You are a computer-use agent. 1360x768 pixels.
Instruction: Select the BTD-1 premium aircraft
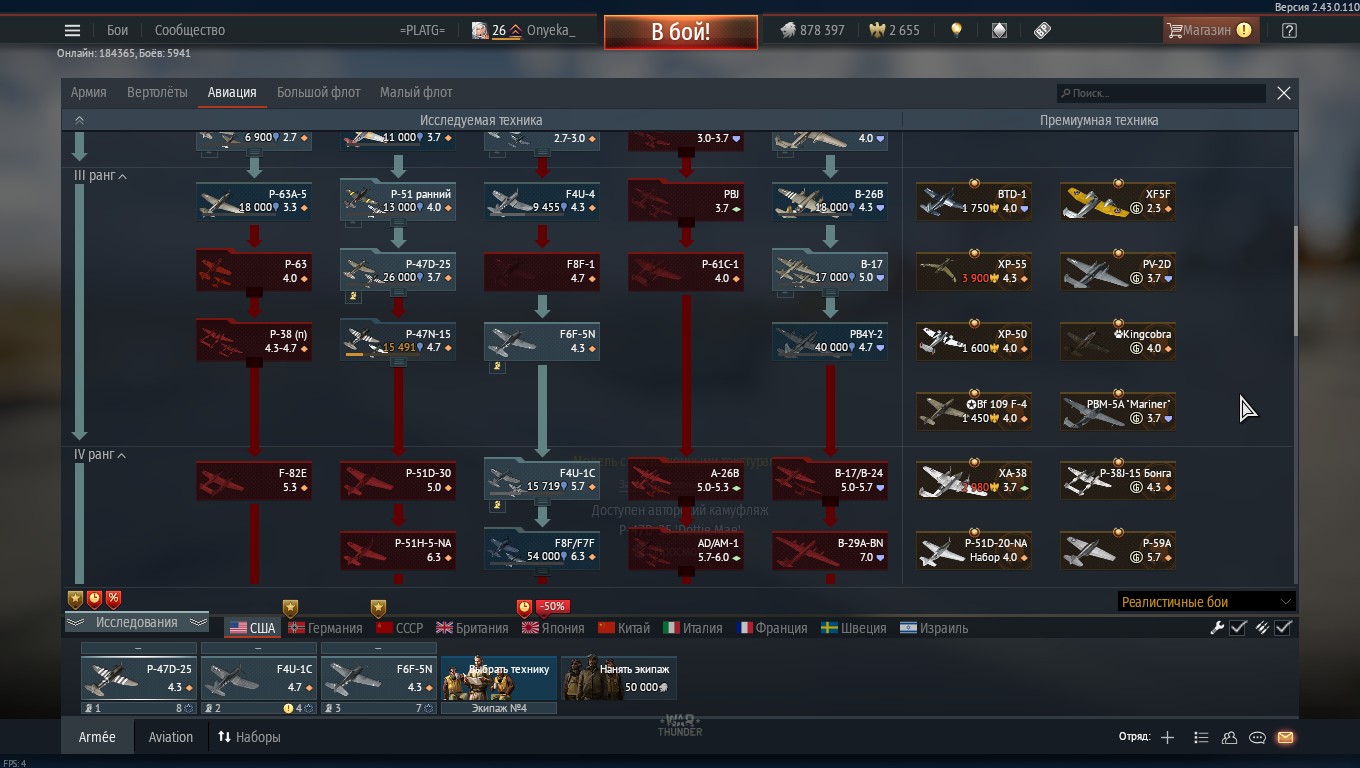coord(974,201)
